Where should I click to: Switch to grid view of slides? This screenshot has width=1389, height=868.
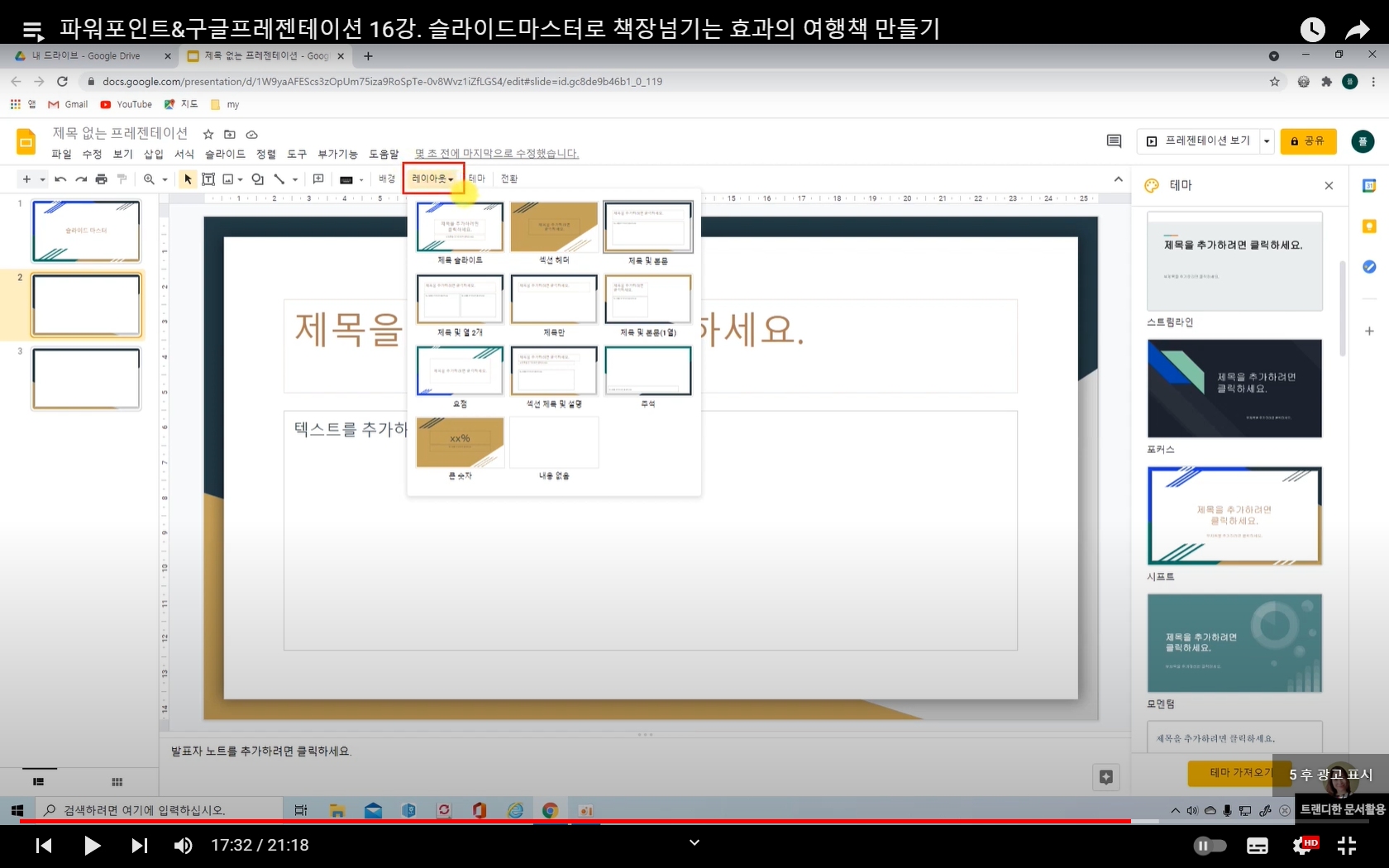[x=117, y=782]
